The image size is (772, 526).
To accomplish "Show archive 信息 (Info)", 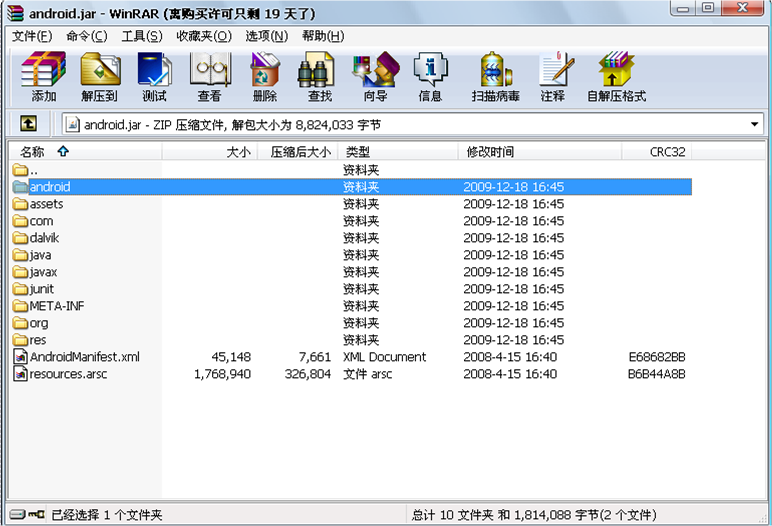I will click(430, 76).
